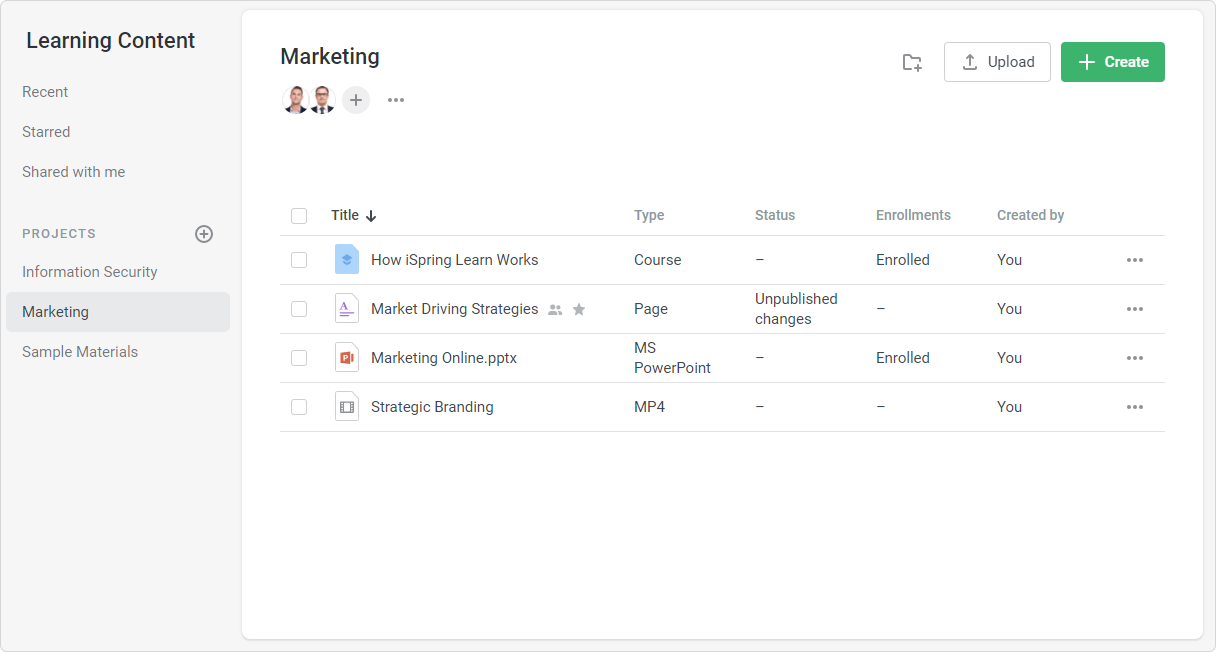The height and width of the screenshot is (652, 1216).
Task: Click the Marketing Online.pptx PowerPoint file icon
Action: [347, 358]
